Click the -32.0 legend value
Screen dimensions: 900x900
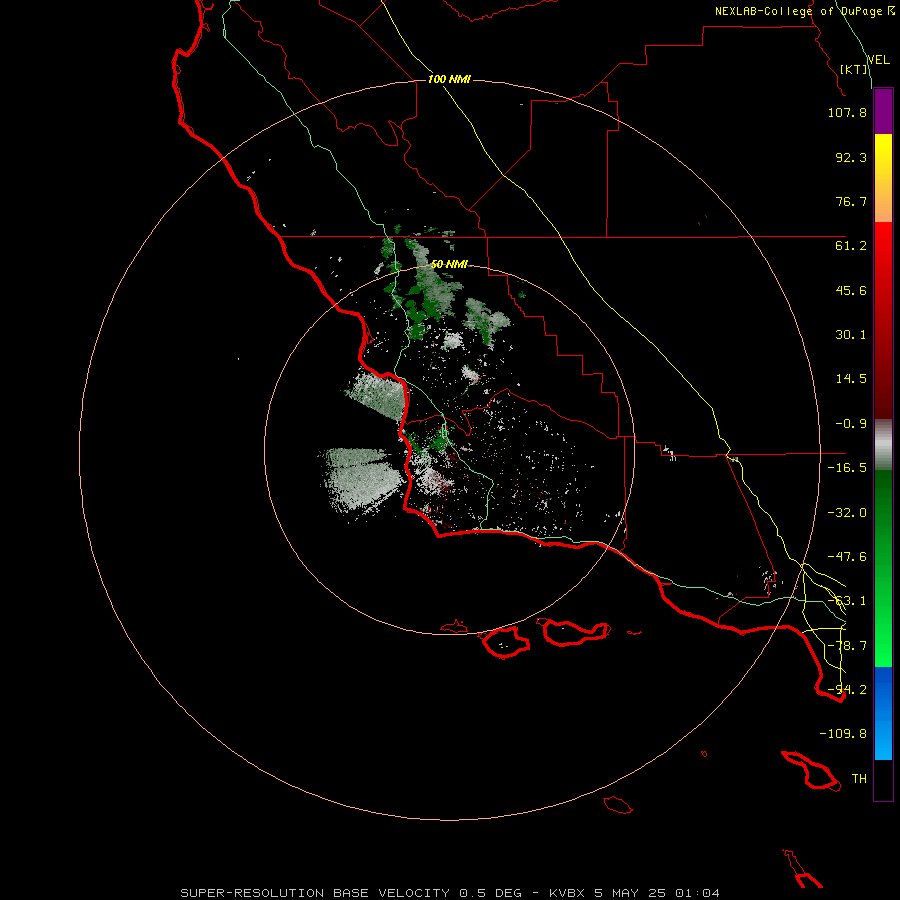point(847,513)
